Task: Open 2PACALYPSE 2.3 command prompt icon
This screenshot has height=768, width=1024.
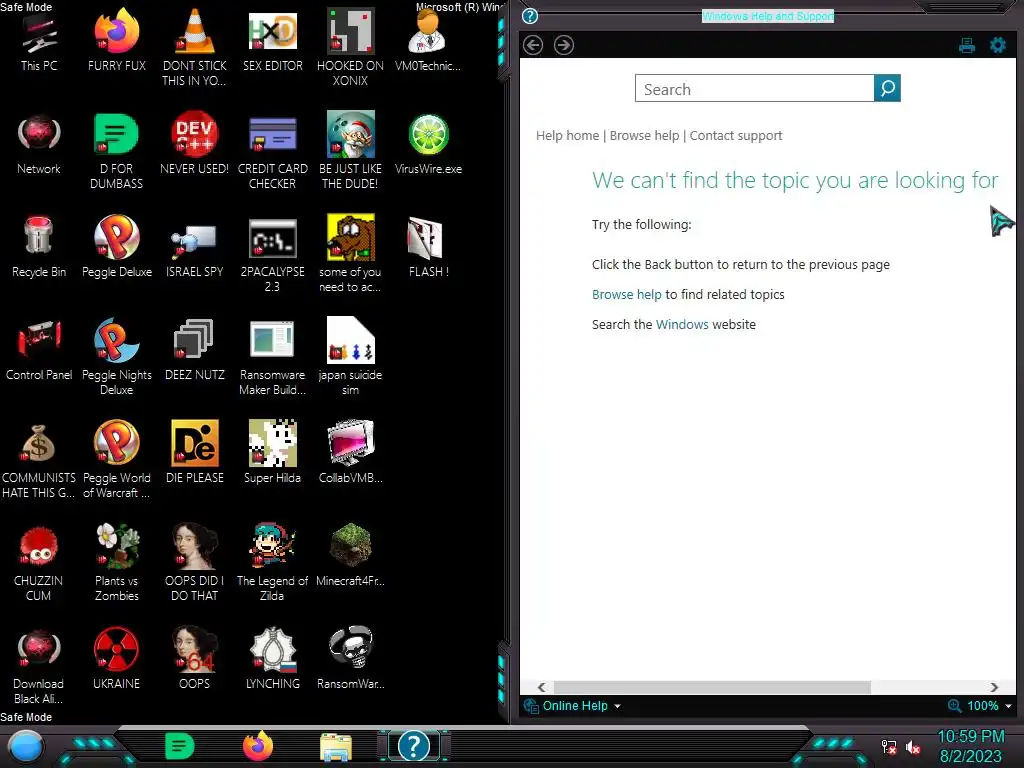Action: 272,254
